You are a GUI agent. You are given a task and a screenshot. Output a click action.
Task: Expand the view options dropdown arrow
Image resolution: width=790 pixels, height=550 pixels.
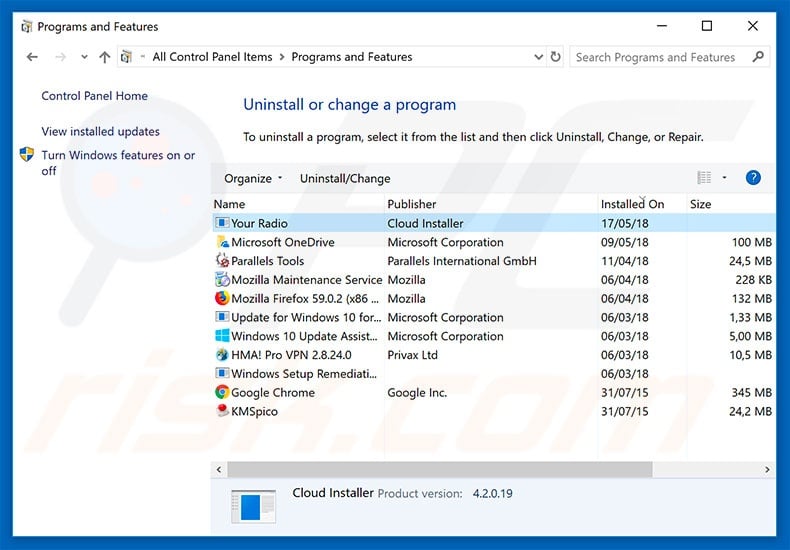pyautogui.click(x=725, y=177)
